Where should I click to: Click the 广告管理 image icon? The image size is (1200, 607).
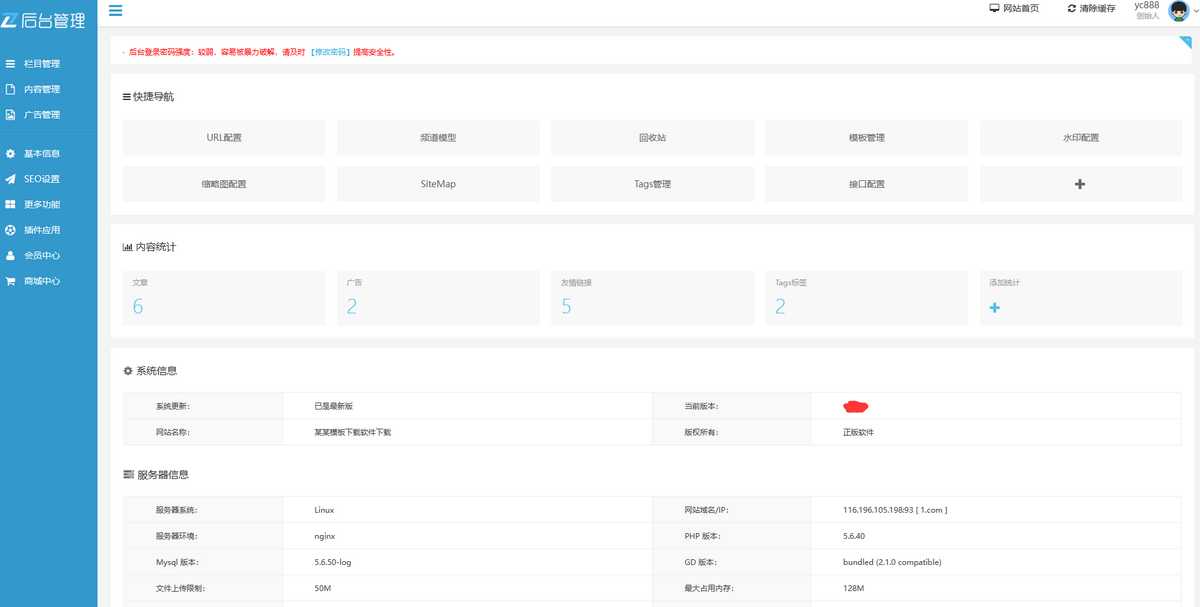10,115
